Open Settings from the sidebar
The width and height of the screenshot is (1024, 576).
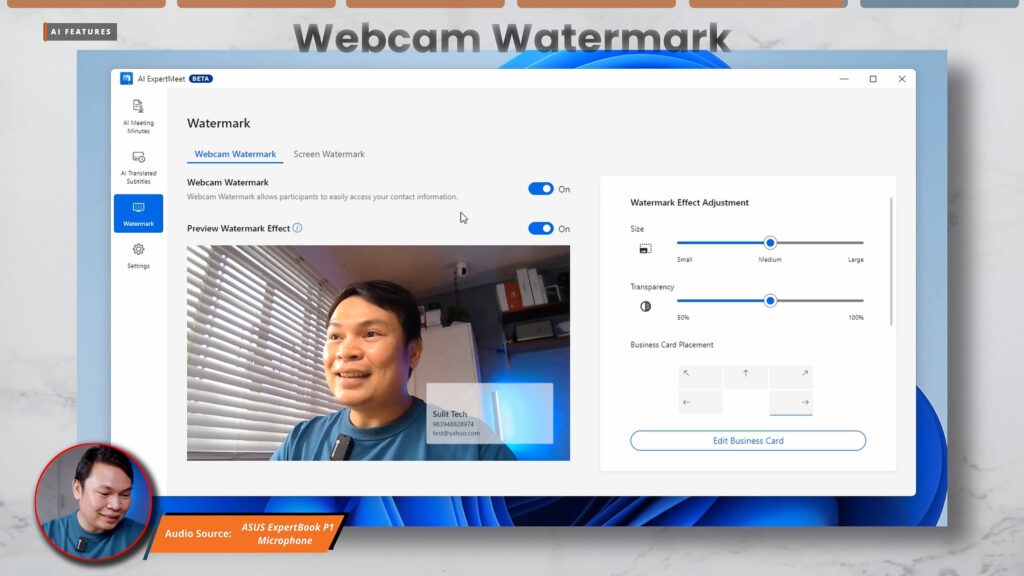coord(138,256)
